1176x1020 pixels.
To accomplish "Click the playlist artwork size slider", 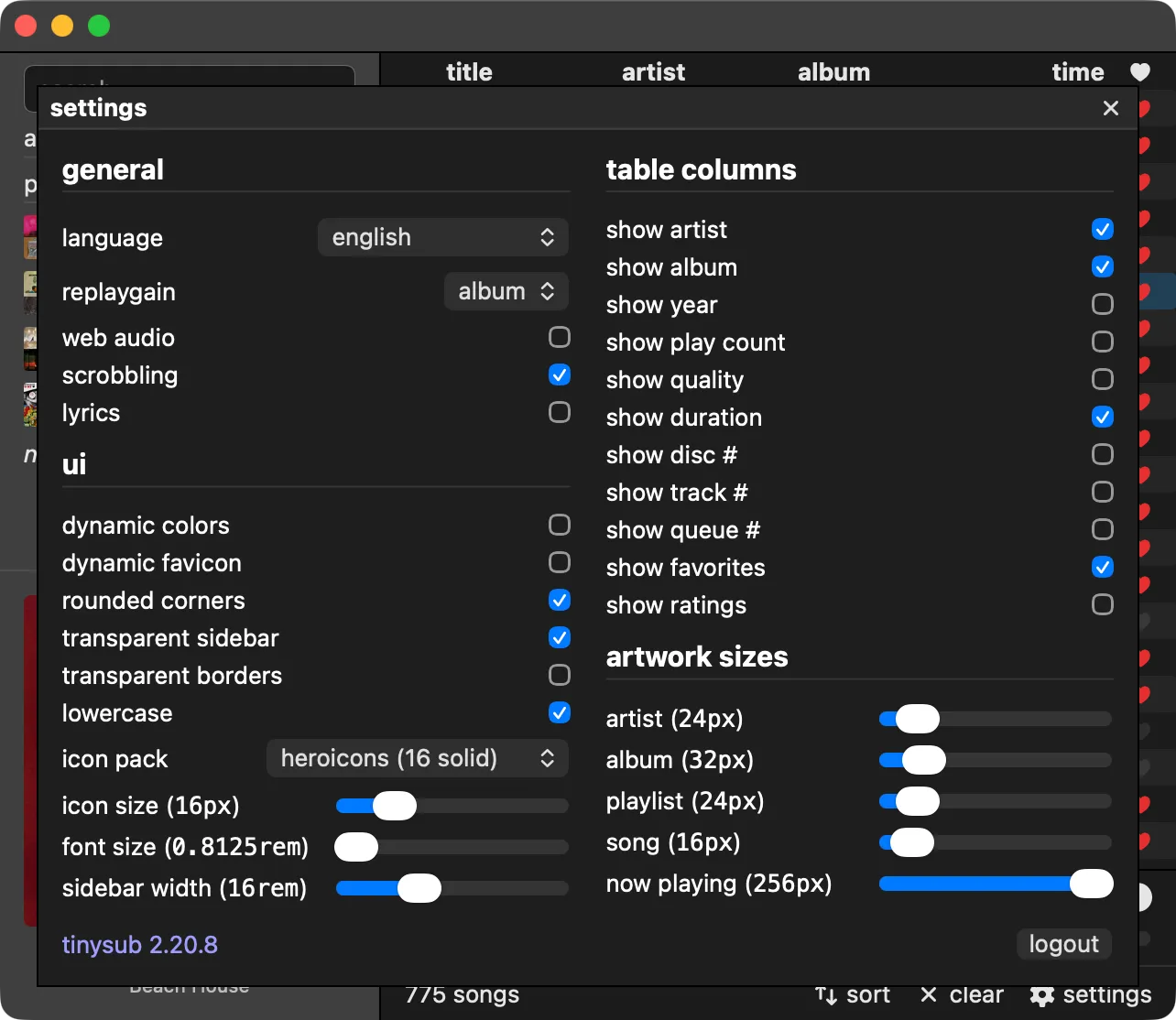I will 996,801.
